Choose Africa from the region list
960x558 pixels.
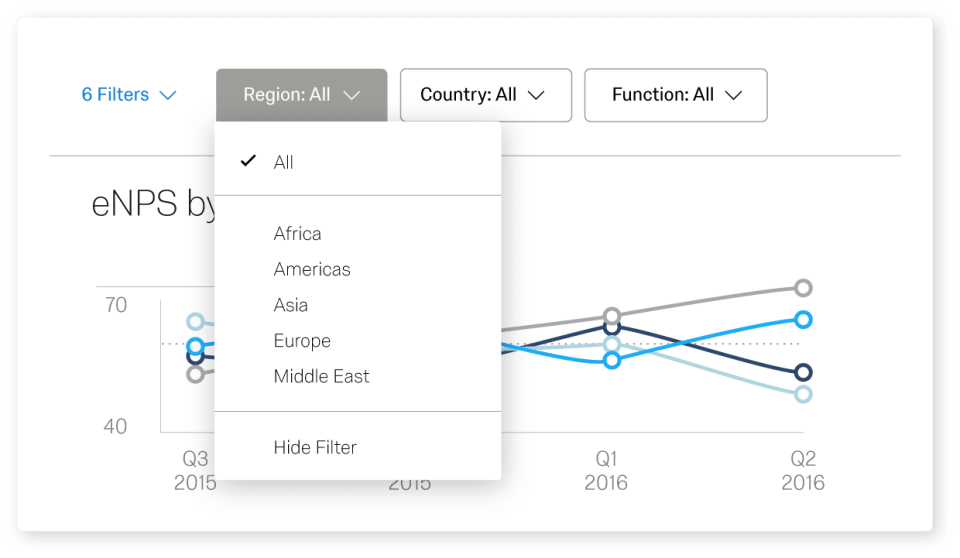coord(297,233)
